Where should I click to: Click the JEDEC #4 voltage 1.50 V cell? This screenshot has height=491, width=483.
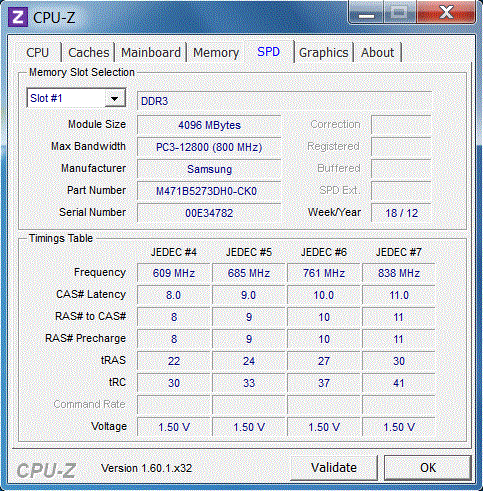tap(174, 427)
